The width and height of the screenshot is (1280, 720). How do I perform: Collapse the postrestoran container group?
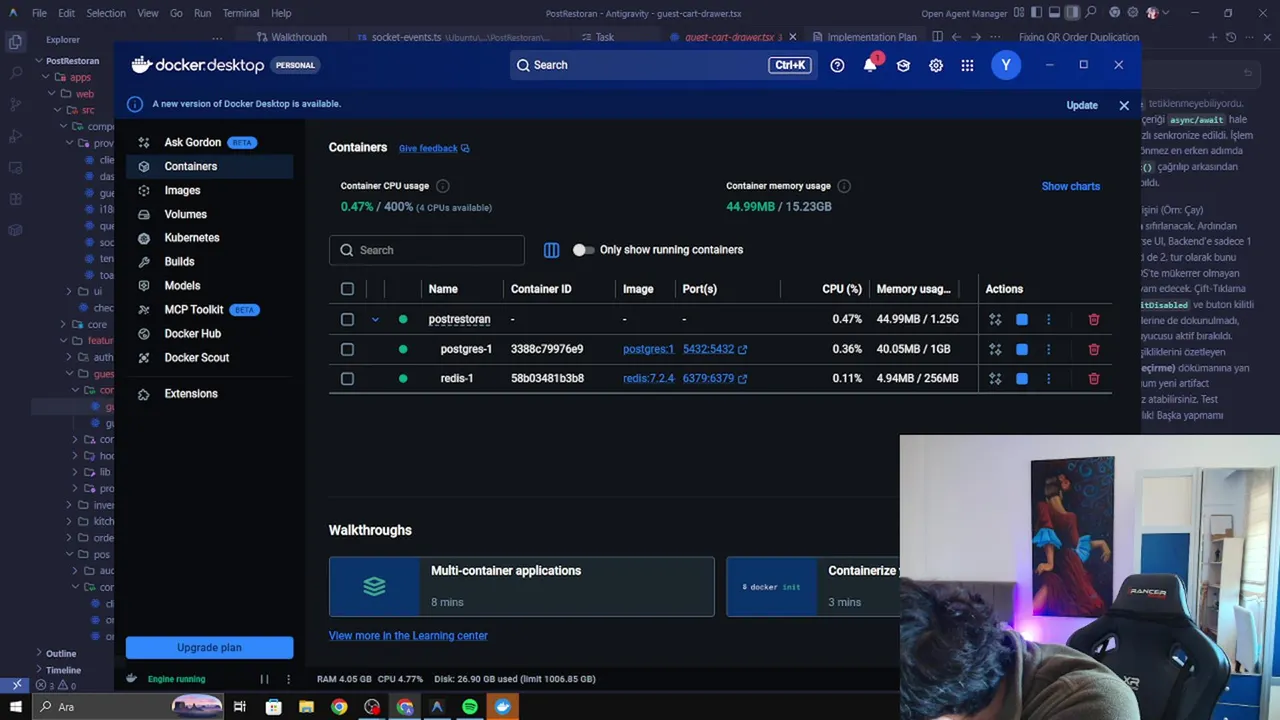(x=375, y=320)
